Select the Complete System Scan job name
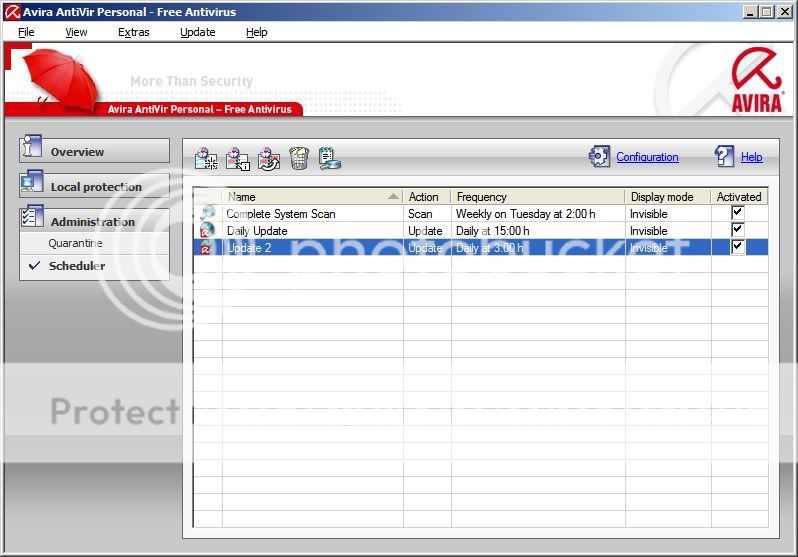Screen dimensions: 798x557 coord(281,214)
